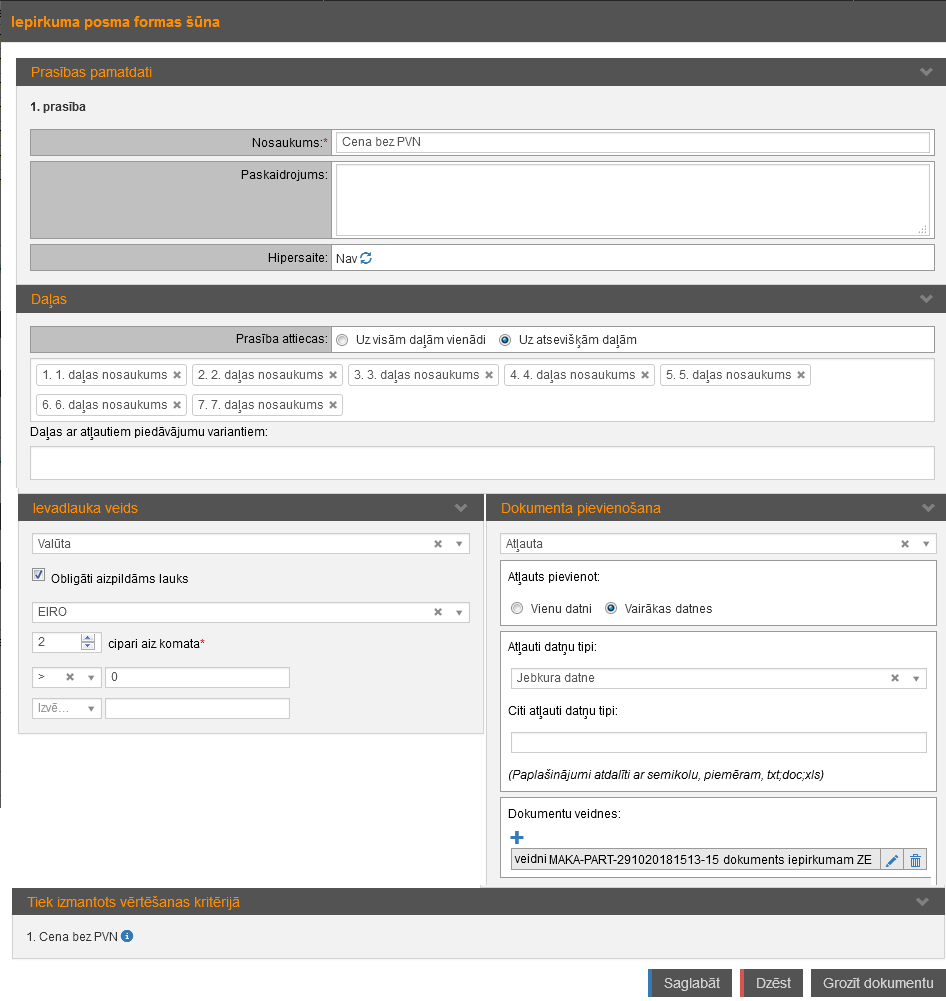Open the Atļauta document attachment dropdown
The image size is (946, 1001).
[925, 544]
